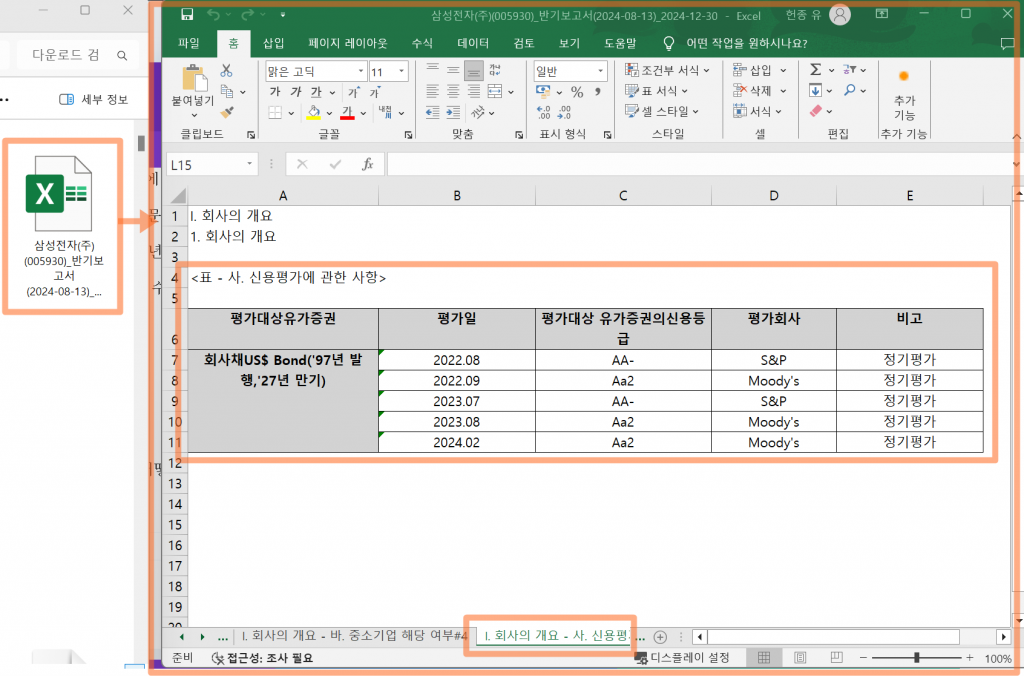Click the Wrap Text icon

(495, 70)
